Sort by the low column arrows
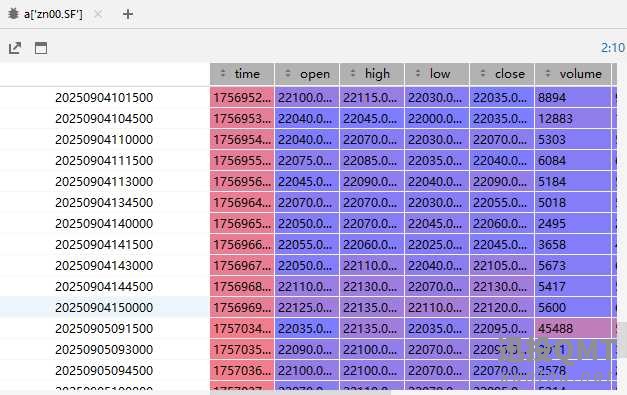Viewport: 627px width, 395px height. [x=418, y=74]
